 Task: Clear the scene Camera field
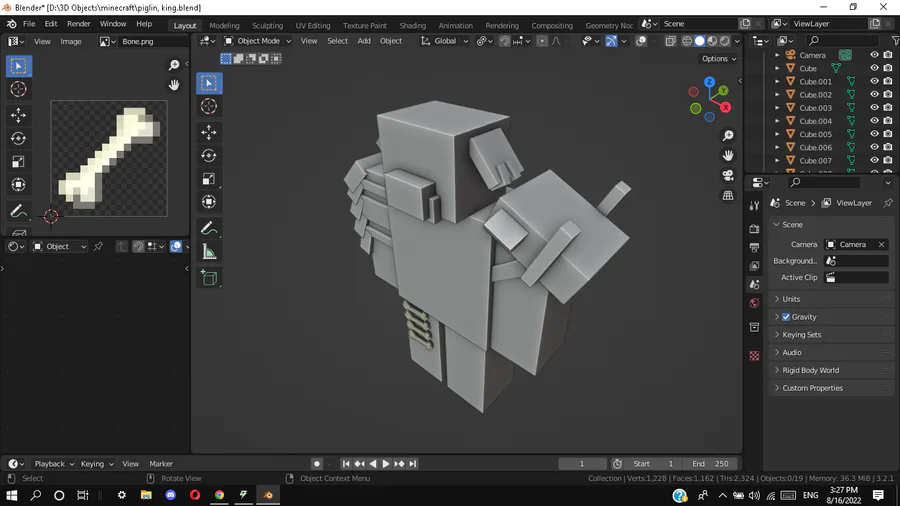pyautogui.click(x=881, y=244)
